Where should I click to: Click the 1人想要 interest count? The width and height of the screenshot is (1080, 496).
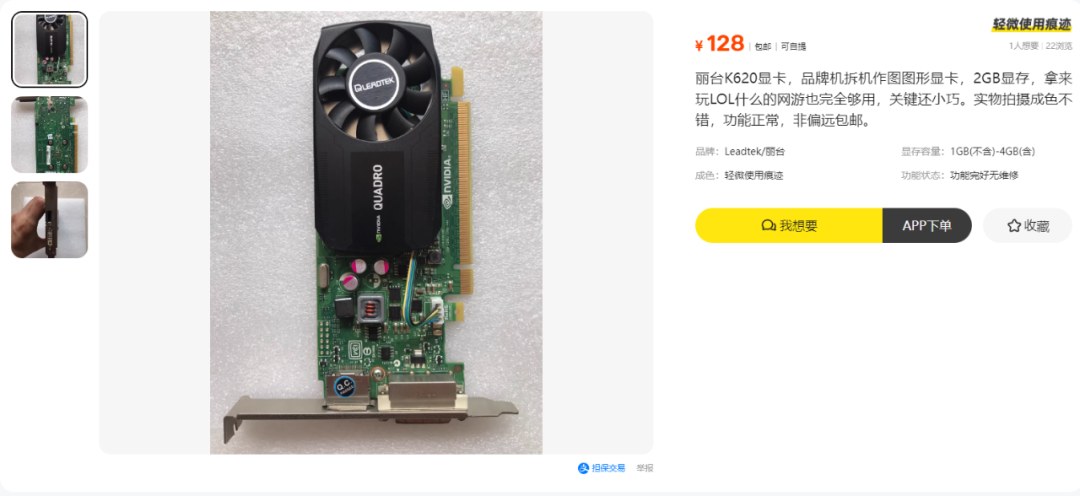coord(1024,46)
